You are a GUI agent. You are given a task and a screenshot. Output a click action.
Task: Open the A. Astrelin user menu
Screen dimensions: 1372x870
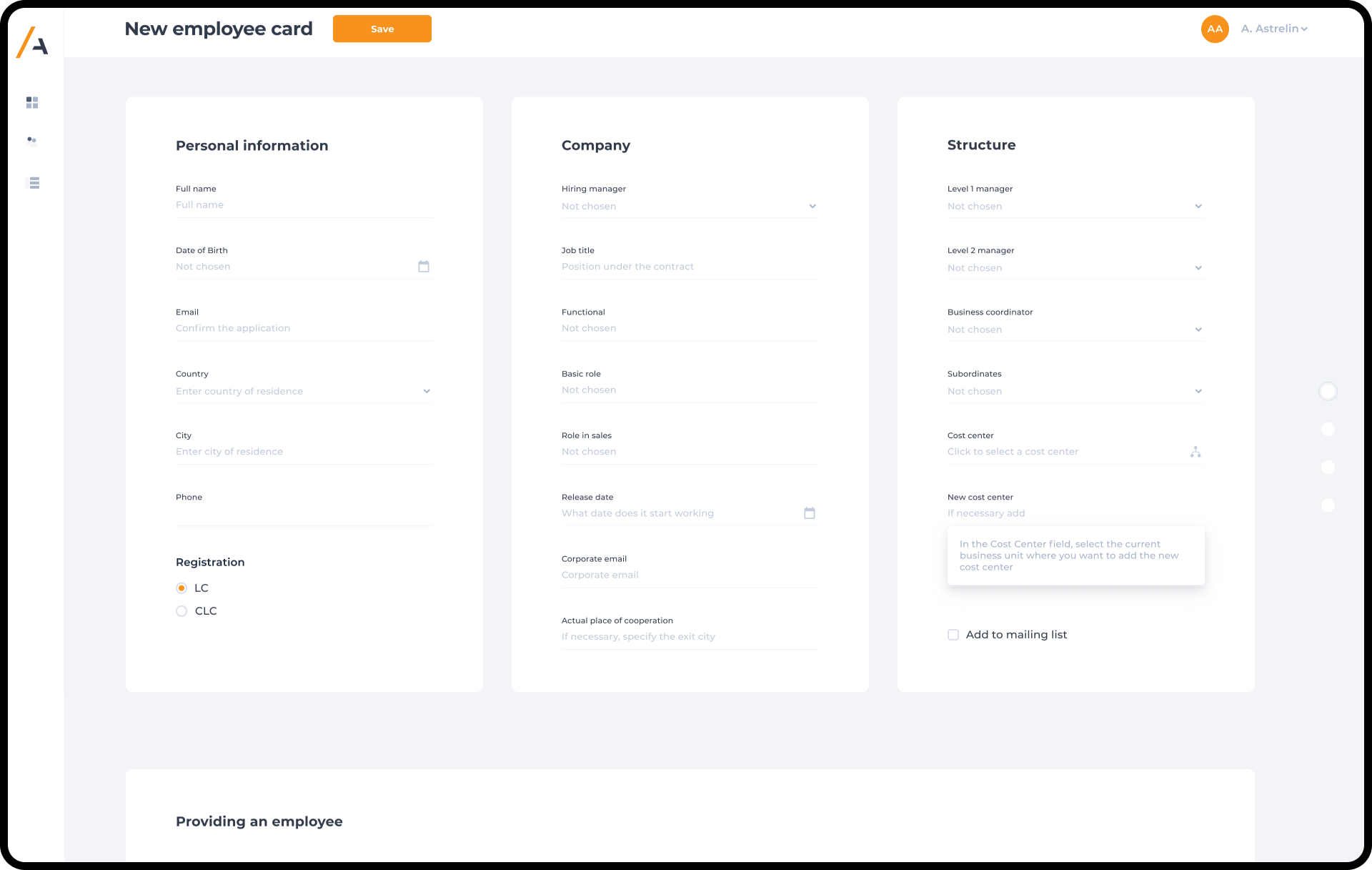1275,29
